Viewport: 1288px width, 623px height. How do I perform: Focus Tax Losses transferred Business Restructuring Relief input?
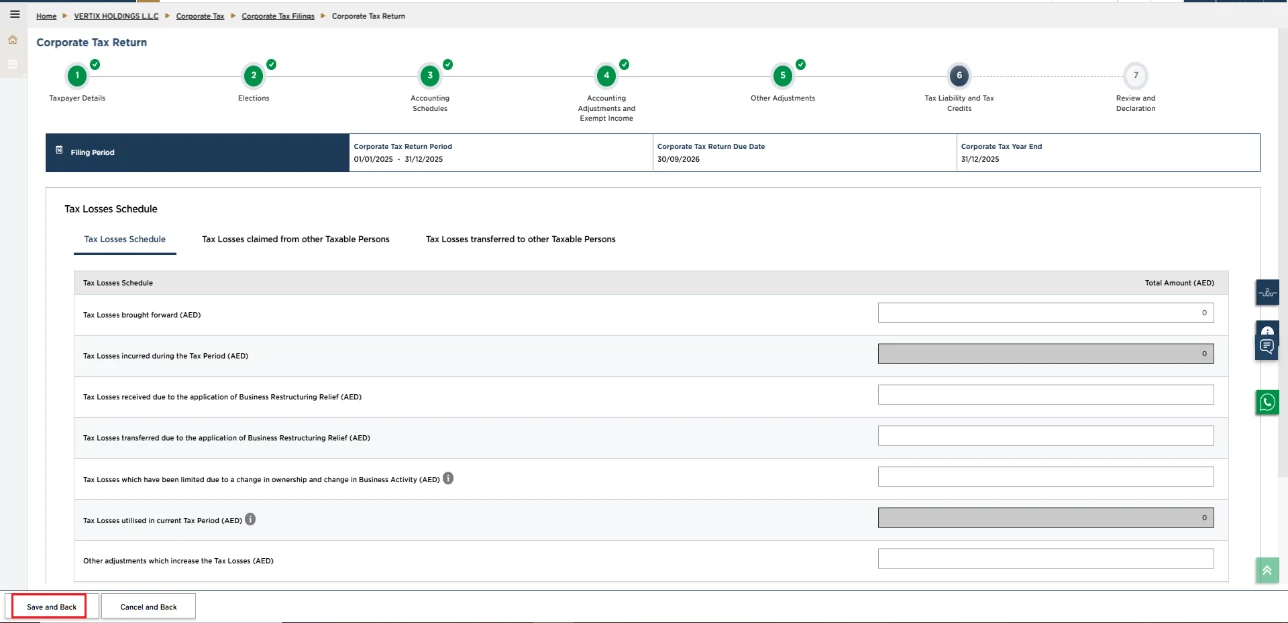point(1045,436)
